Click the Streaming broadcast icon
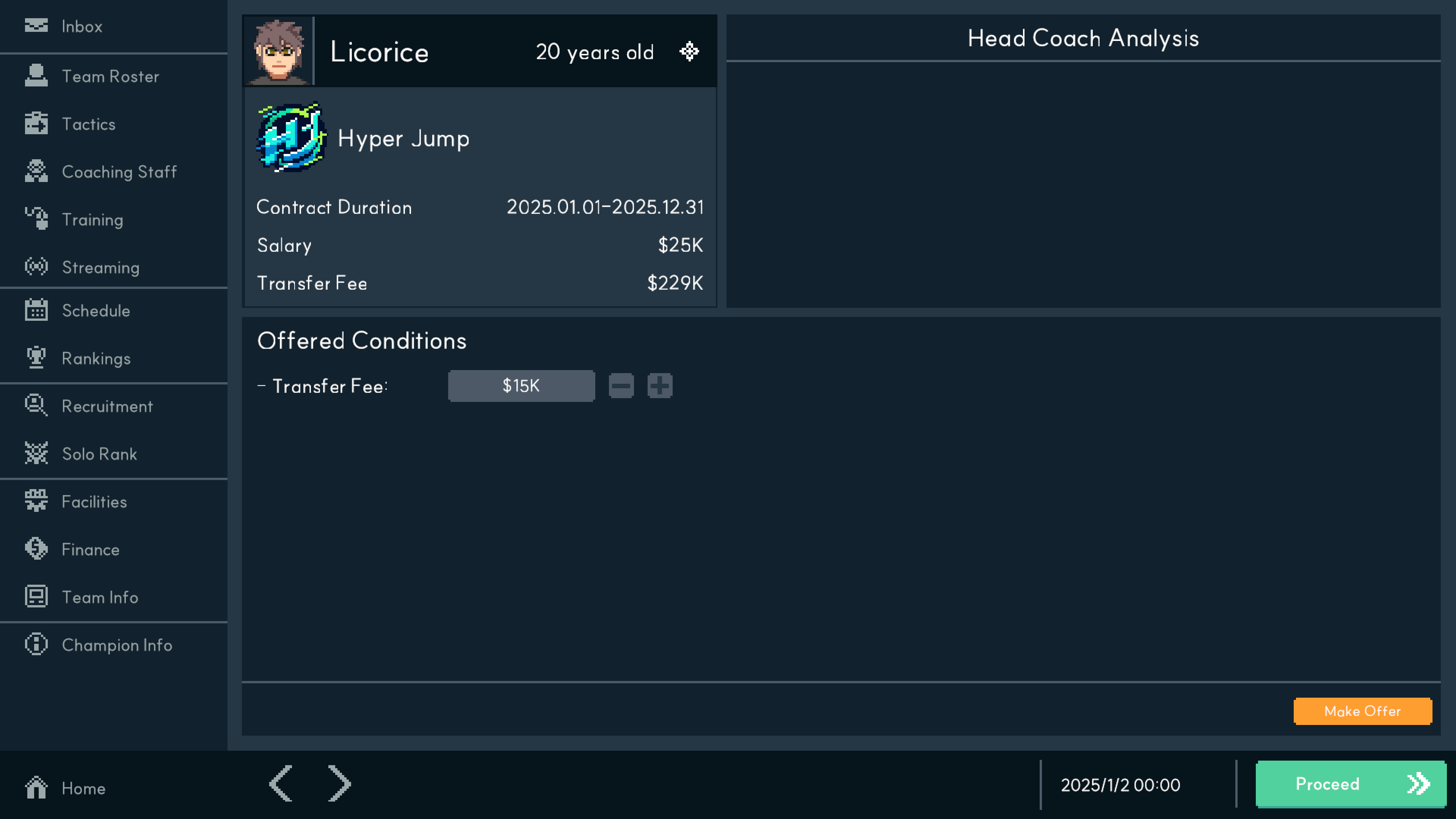Image resolution: width=1456 pixels, height=819 pixels. 36,267
